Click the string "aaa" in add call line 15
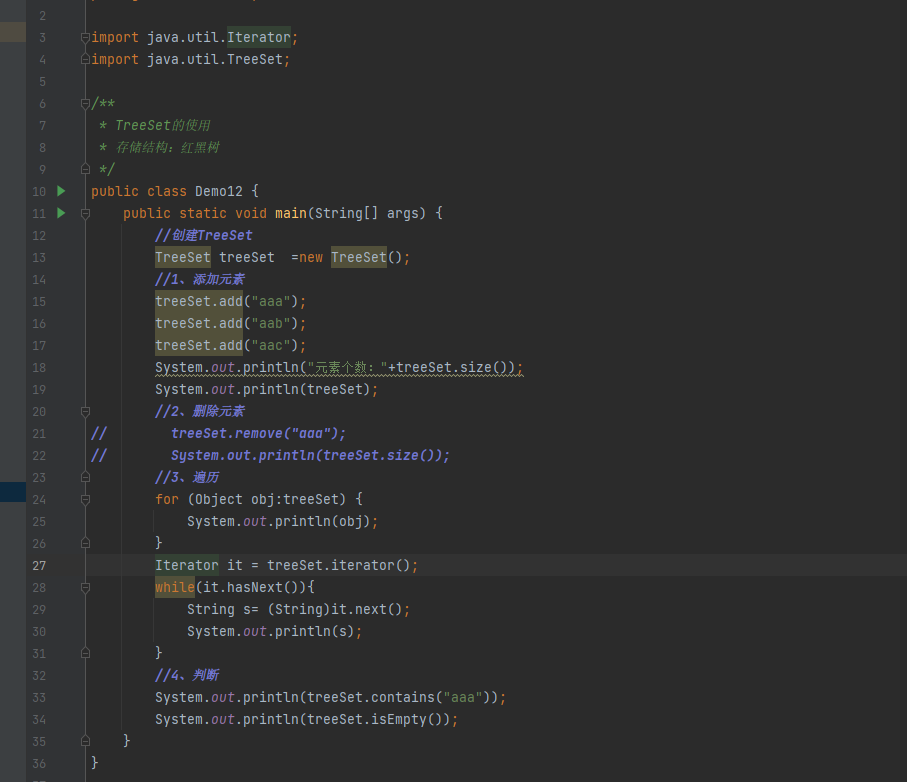907x782 pixels. click(270, 301)
